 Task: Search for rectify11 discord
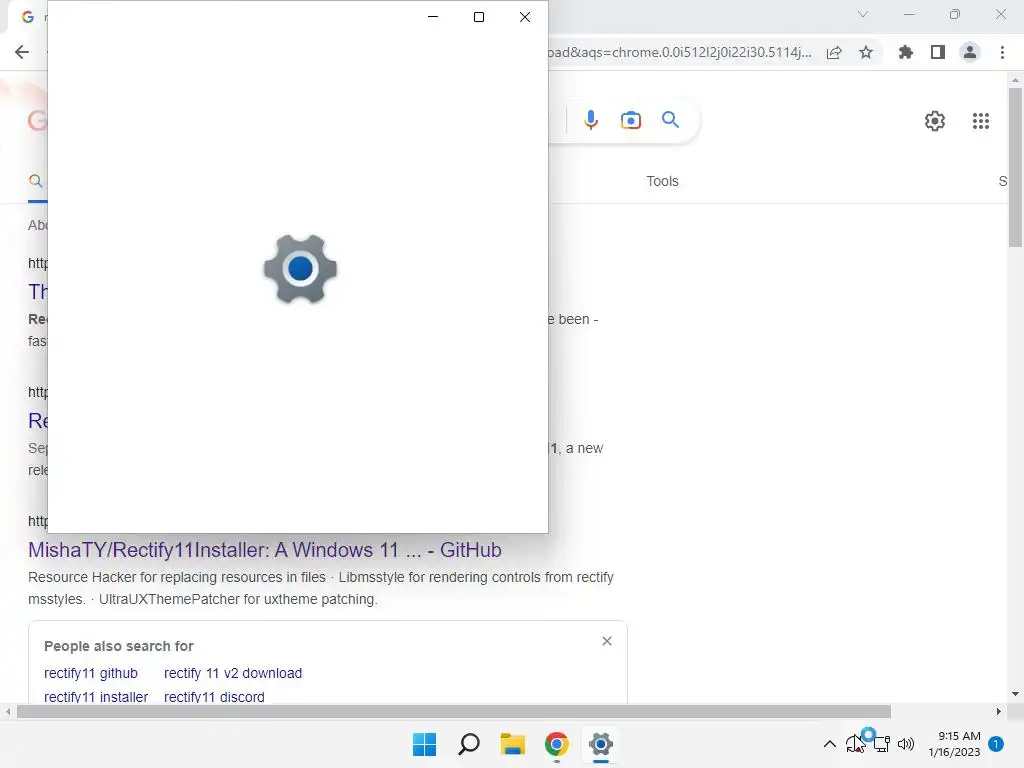tap(214, 697)
